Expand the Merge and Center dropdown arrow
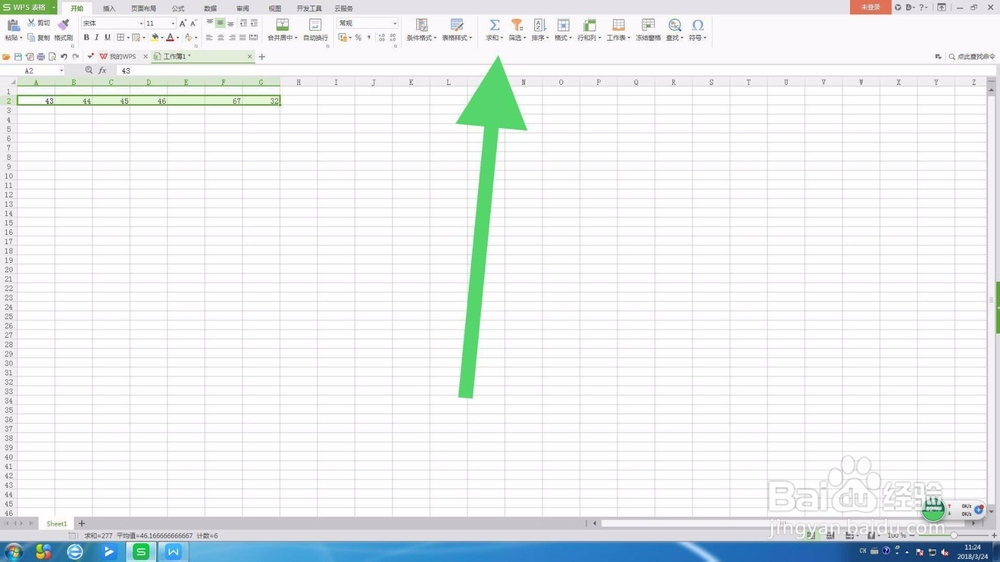Screen dimensions: 1000x562 click(296, 38)
